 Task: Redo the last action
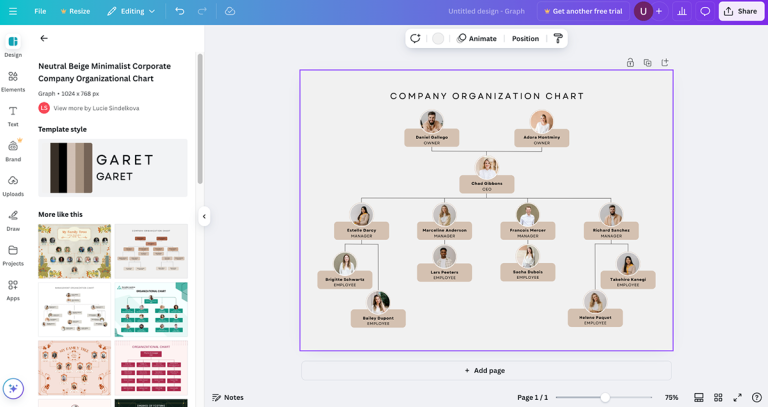pos(202,11)
